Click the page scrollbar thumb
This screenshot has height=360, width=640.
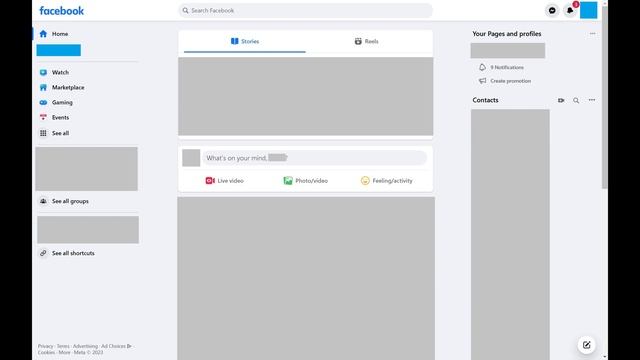click(x=604, y=97)
